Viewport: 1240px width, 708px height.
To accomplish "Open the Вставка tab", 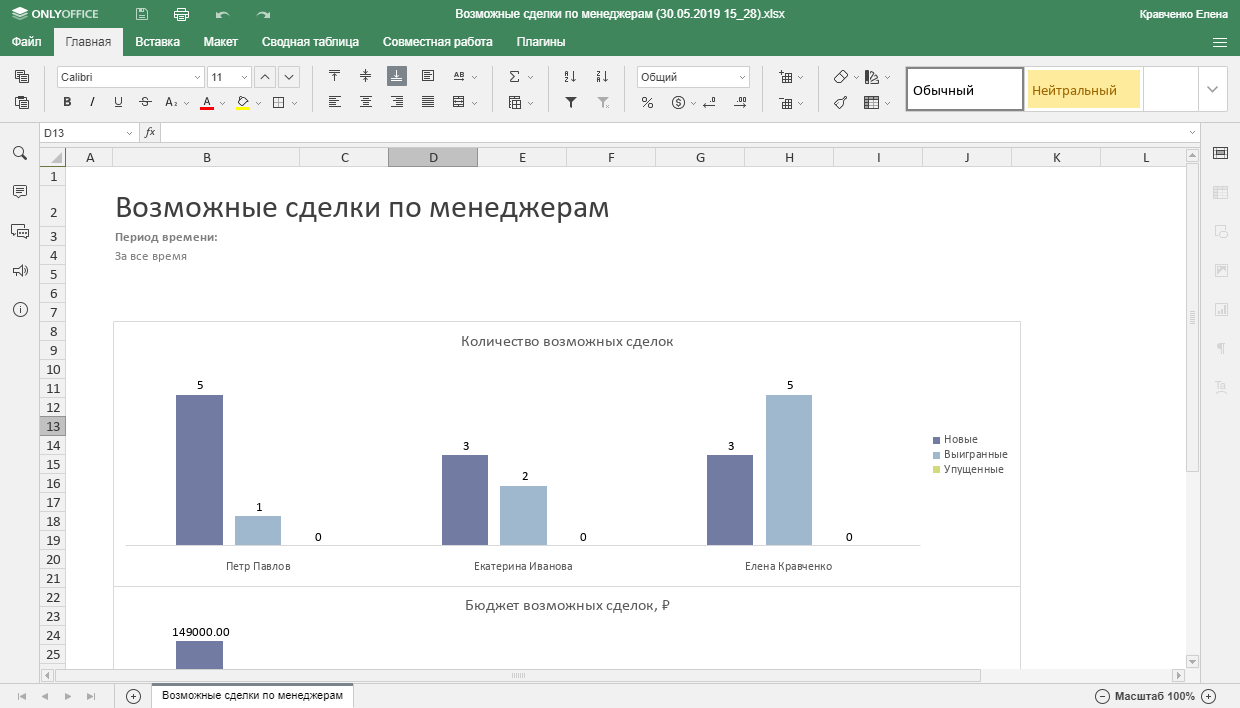I will click(157, 42).
